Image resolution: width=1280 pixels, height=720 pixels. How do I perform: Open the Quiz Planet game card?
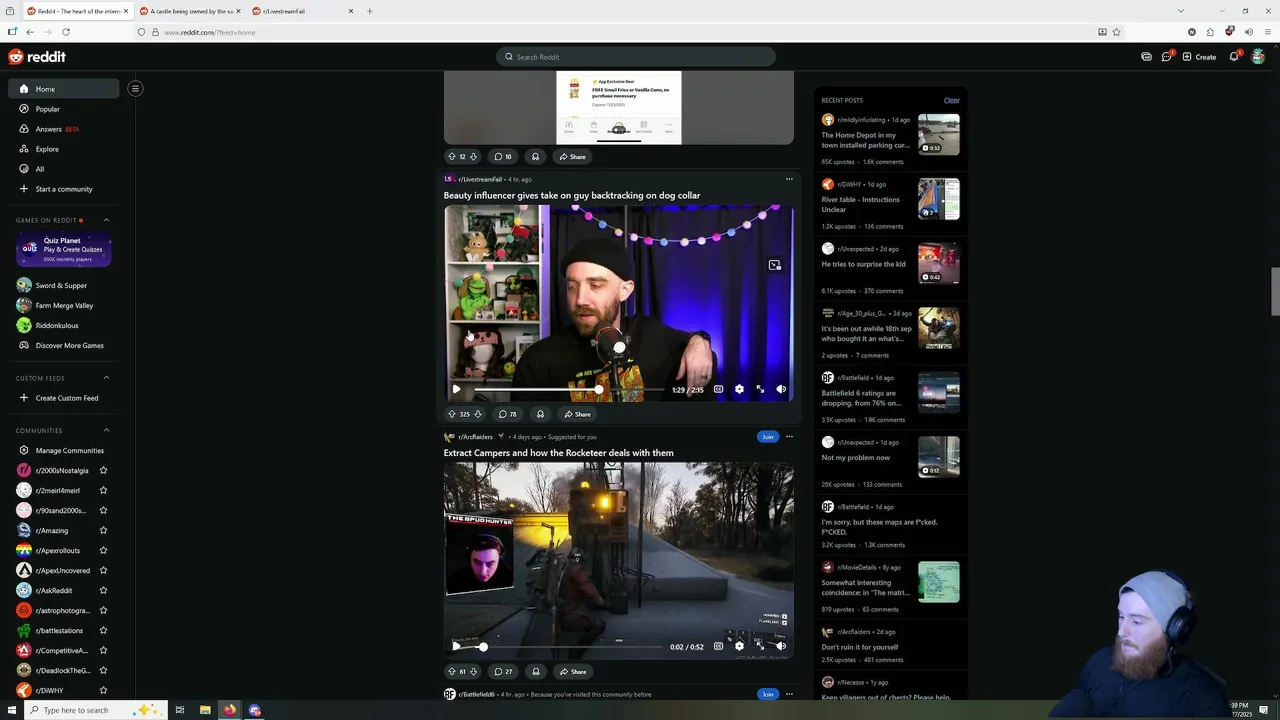tap(63, 249)
